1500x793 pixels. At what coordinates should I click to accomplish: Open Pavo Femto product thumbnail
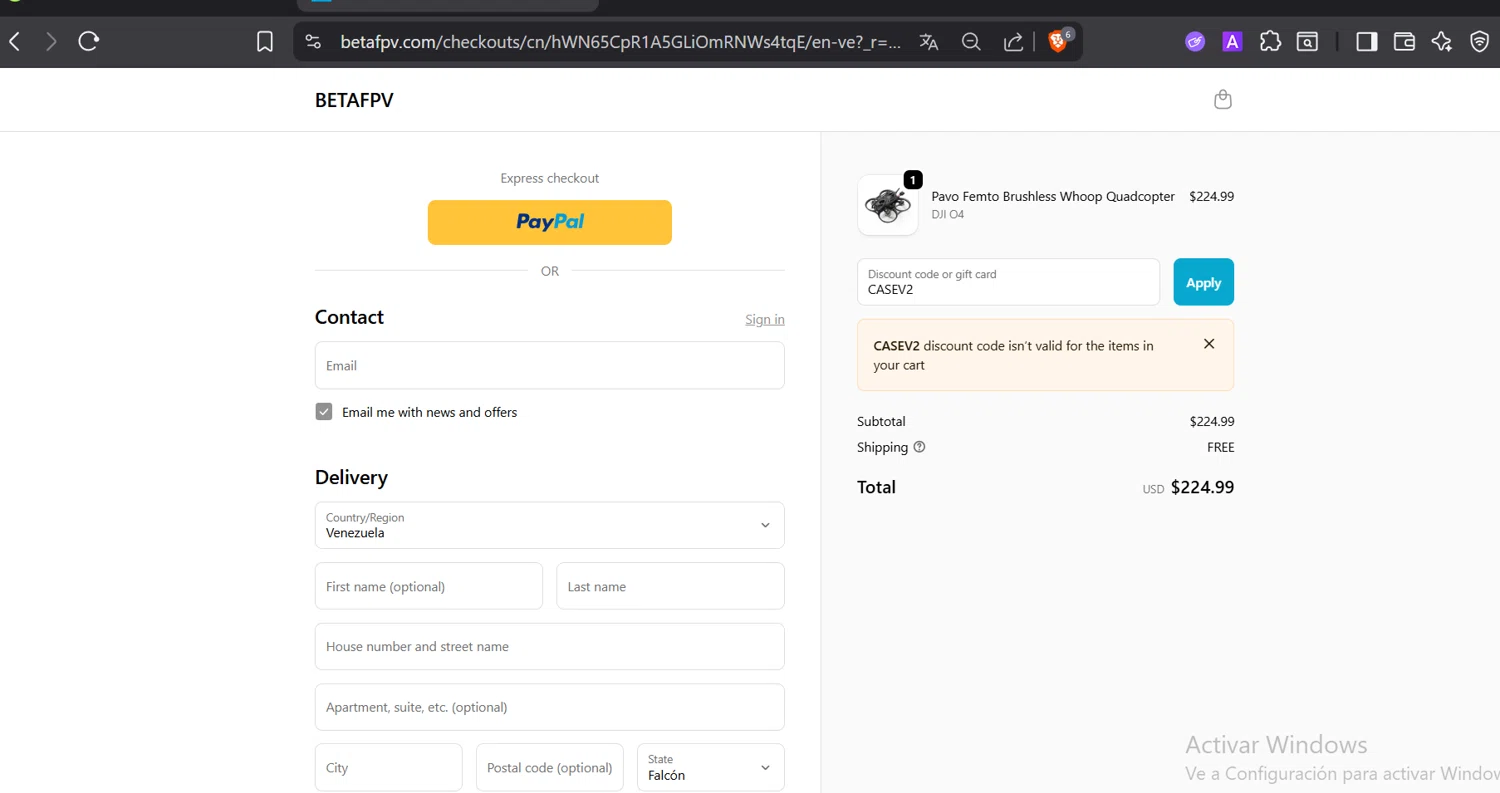[x=888, y=205]
